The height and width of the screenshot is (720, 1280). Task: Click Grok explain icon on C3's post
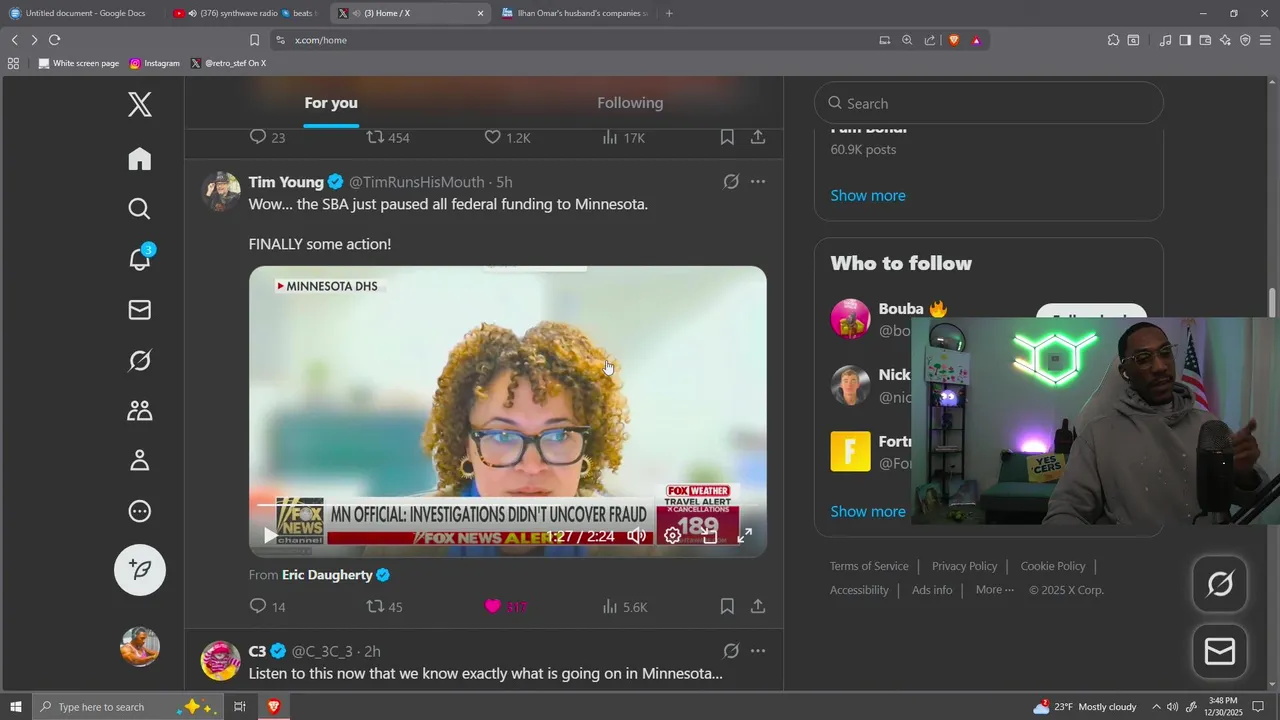[731, 651]
